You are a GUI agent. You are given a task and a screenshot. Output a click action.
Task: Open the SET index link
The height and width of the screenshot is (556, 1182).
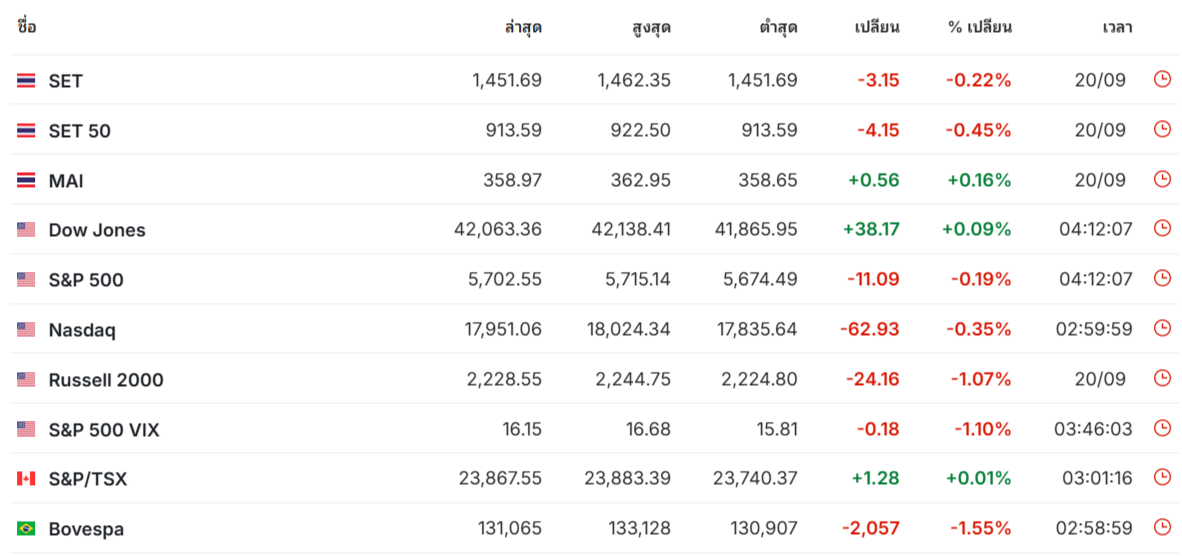[66, 80]
